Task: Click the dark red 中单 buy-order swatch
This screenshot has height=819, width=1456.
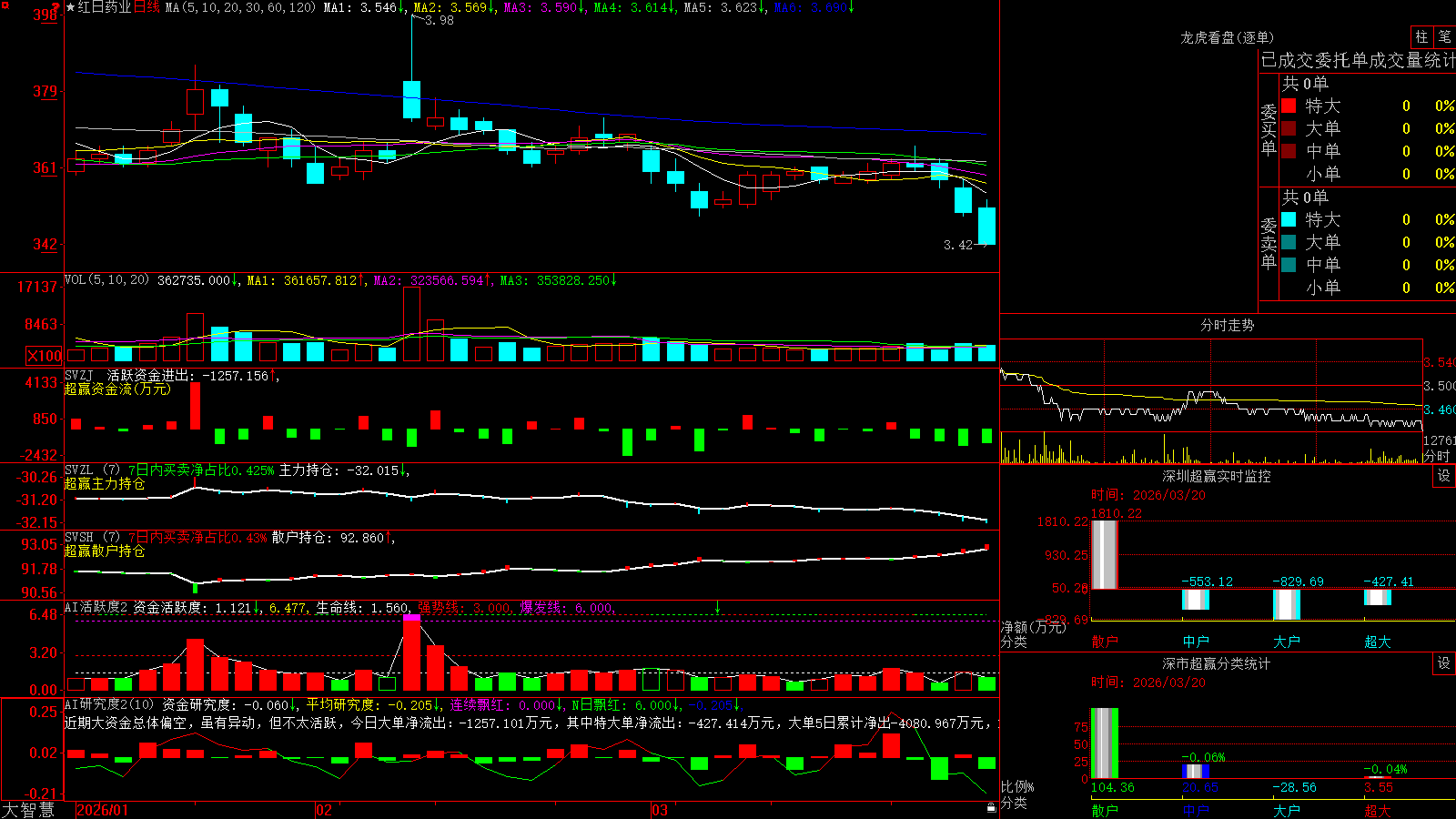Action: click(x=1289, y=150)
